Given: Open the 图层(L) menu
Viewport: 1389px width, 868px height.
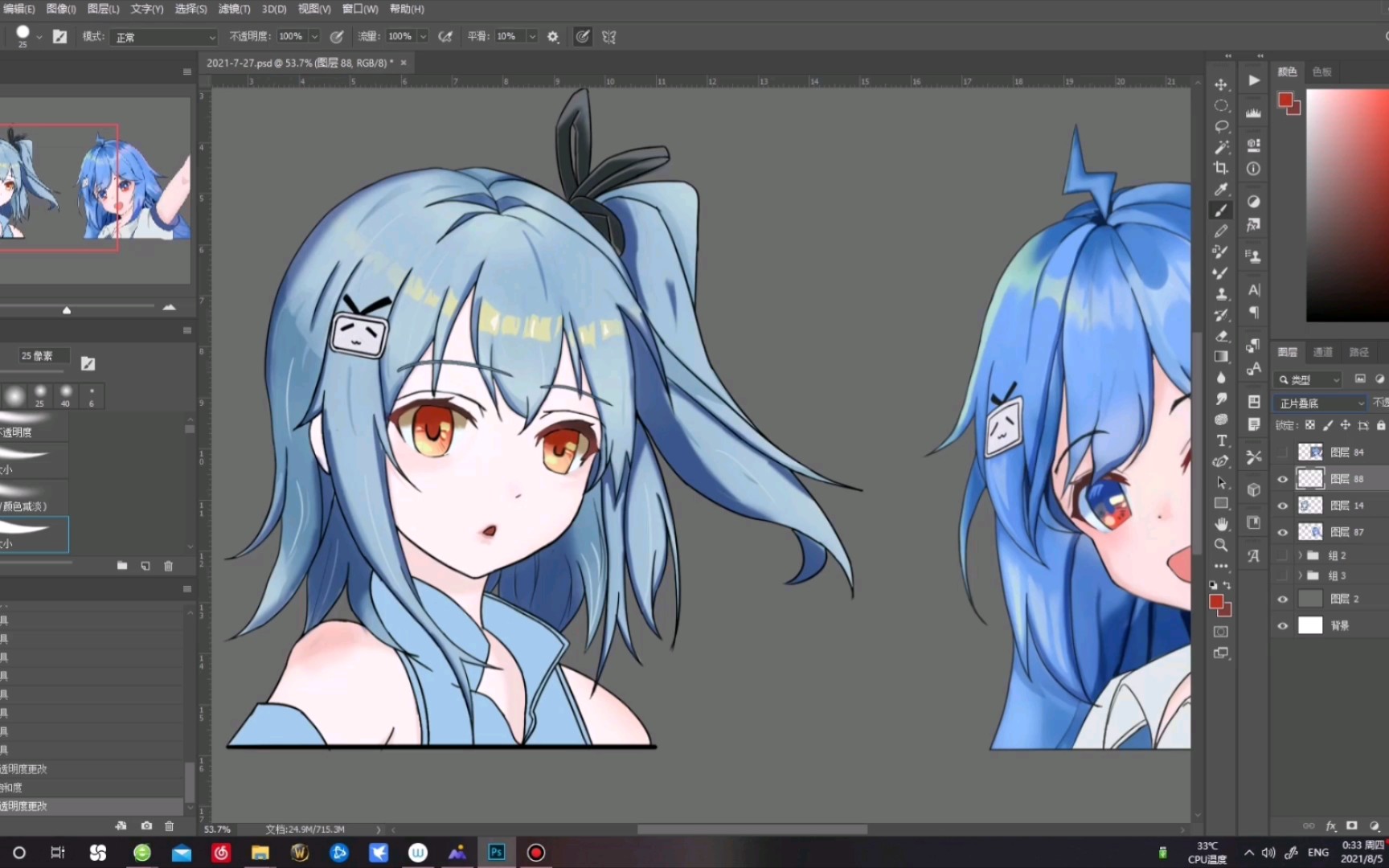Looking at the screenshot, I should pos(103,9).
